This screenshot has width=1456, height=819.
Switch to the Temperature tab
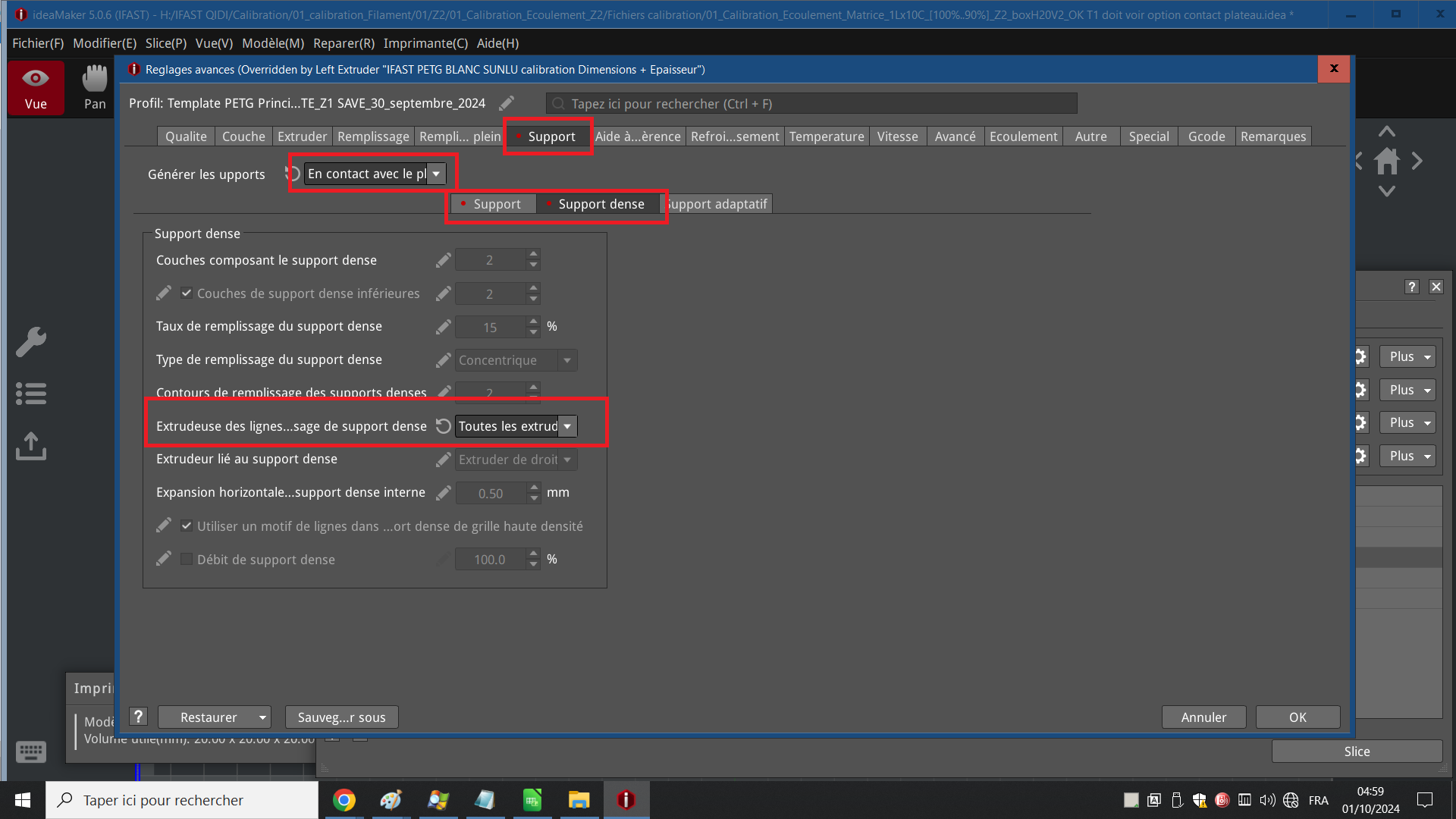pyautogui.click(x=827, y=136)
